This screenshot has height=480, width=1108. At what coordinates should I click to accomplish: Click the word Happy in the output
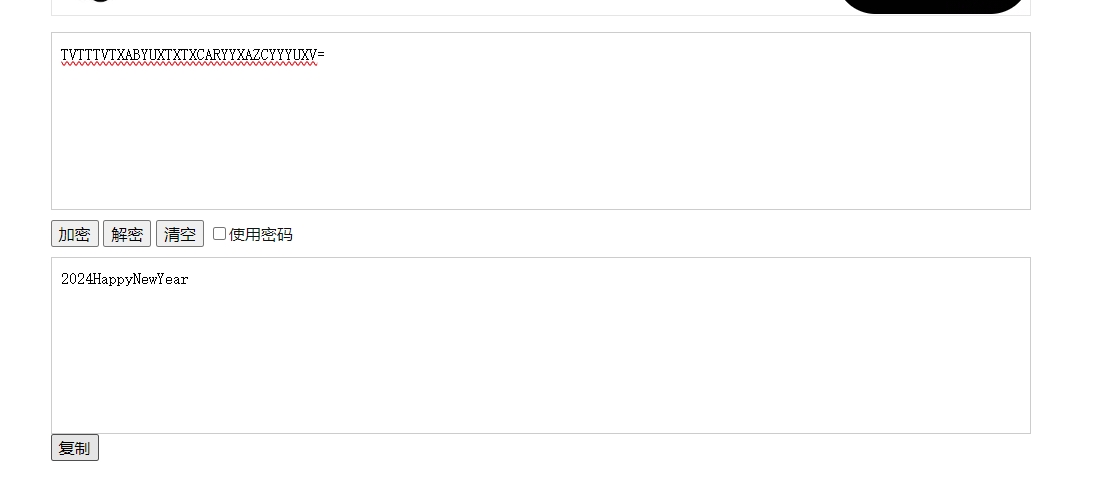point(111,279)
